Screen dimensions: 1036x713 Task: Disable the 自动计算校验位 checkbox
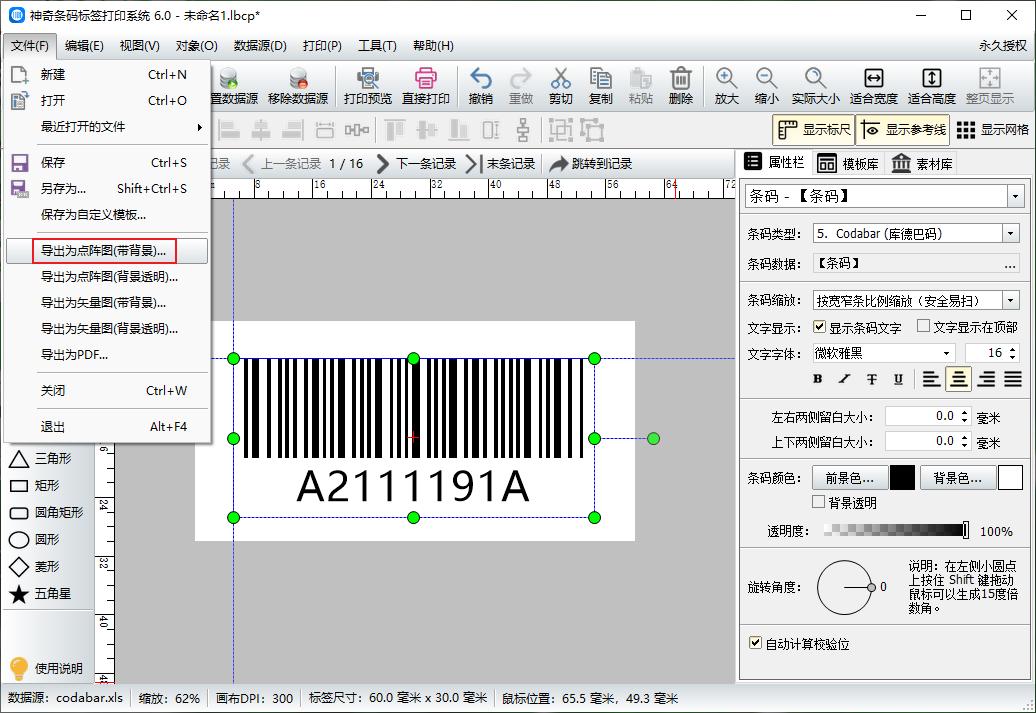755,645
